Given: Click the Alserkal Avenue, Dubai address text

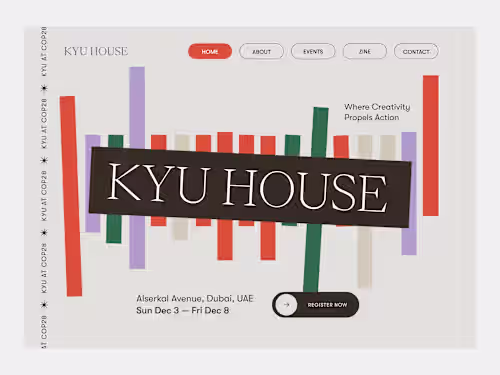Looking at the screenshot, I should (x=195, y=298).
